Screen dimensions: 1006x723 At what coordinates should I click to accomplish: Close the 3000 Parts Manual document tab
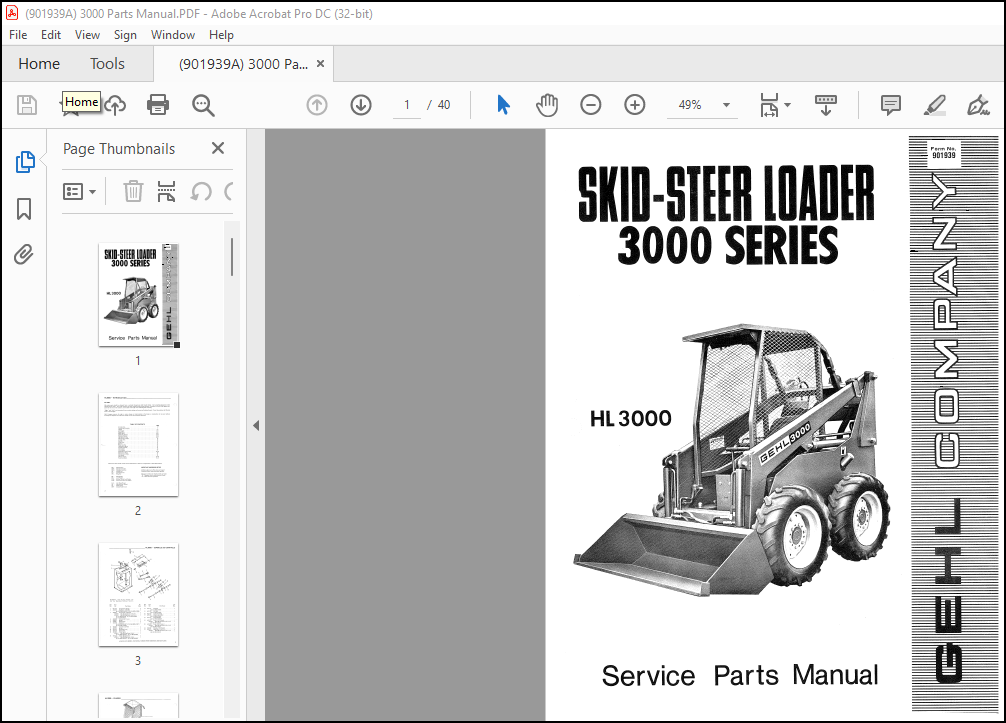pyautogui.click(x=320, y=64)
